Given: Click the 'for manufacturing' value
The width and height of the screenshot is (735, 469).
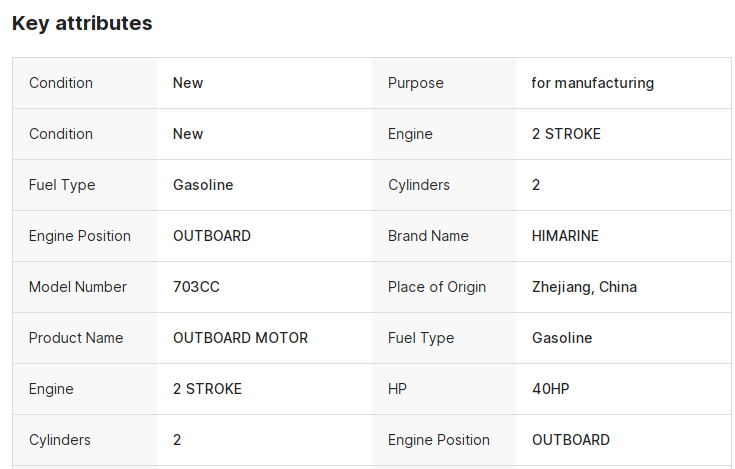Looking at the screenshot, I should pyautogui.click(x=592, y=83).
